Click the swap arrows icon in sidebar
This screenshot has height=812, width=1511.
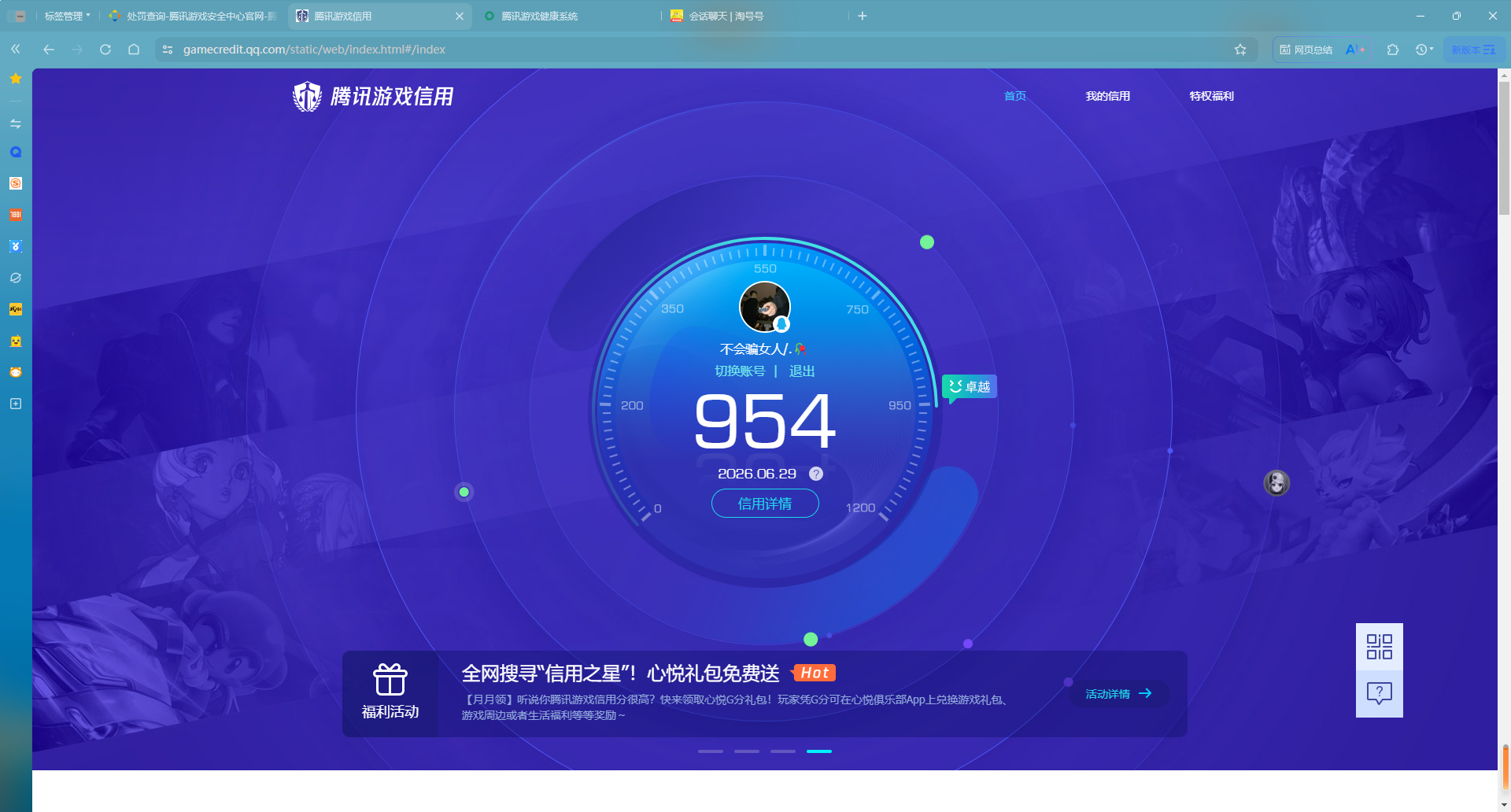pos(16,124)
